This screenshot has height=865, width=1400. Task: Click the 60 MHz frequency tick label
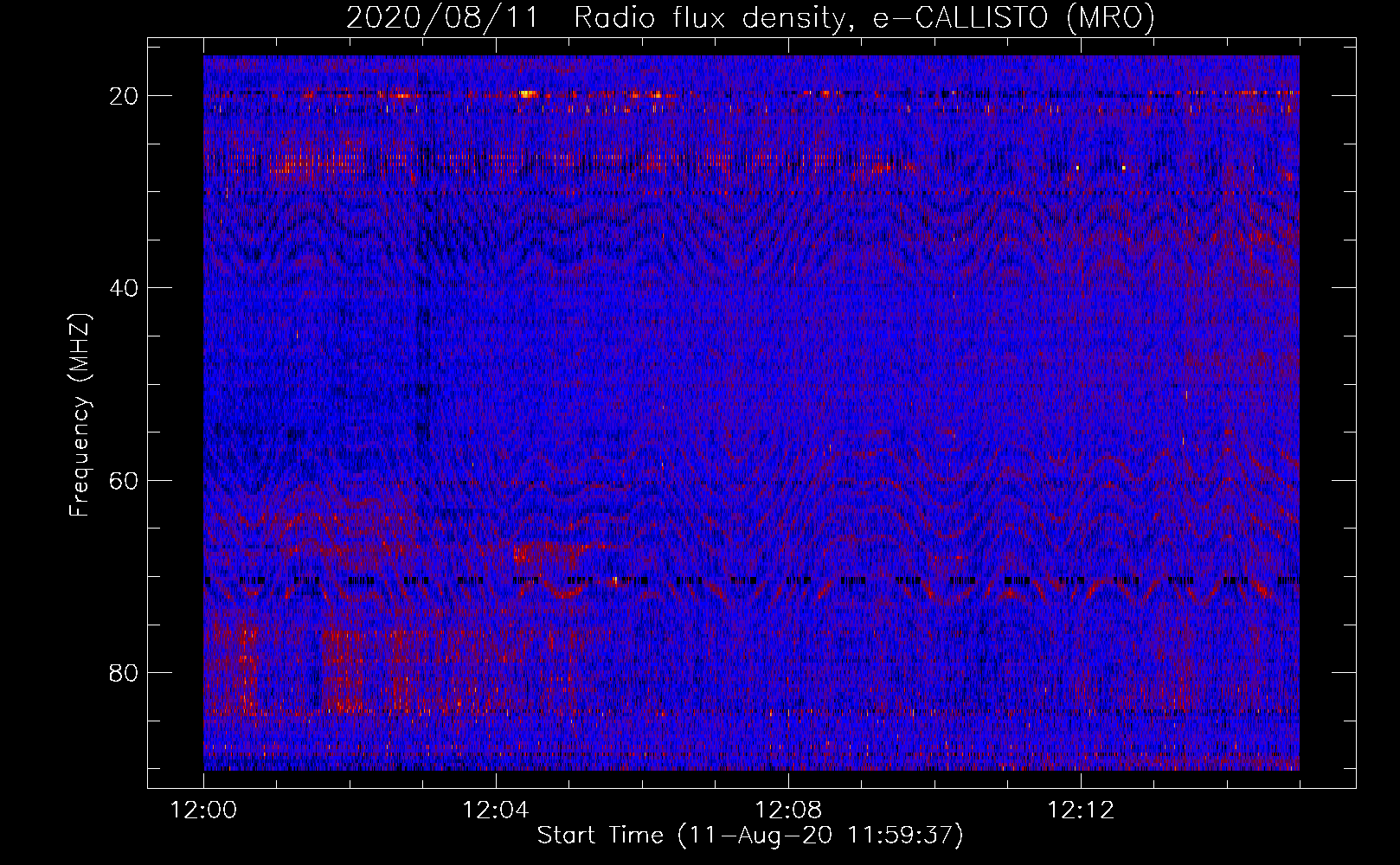pos(125,481)
